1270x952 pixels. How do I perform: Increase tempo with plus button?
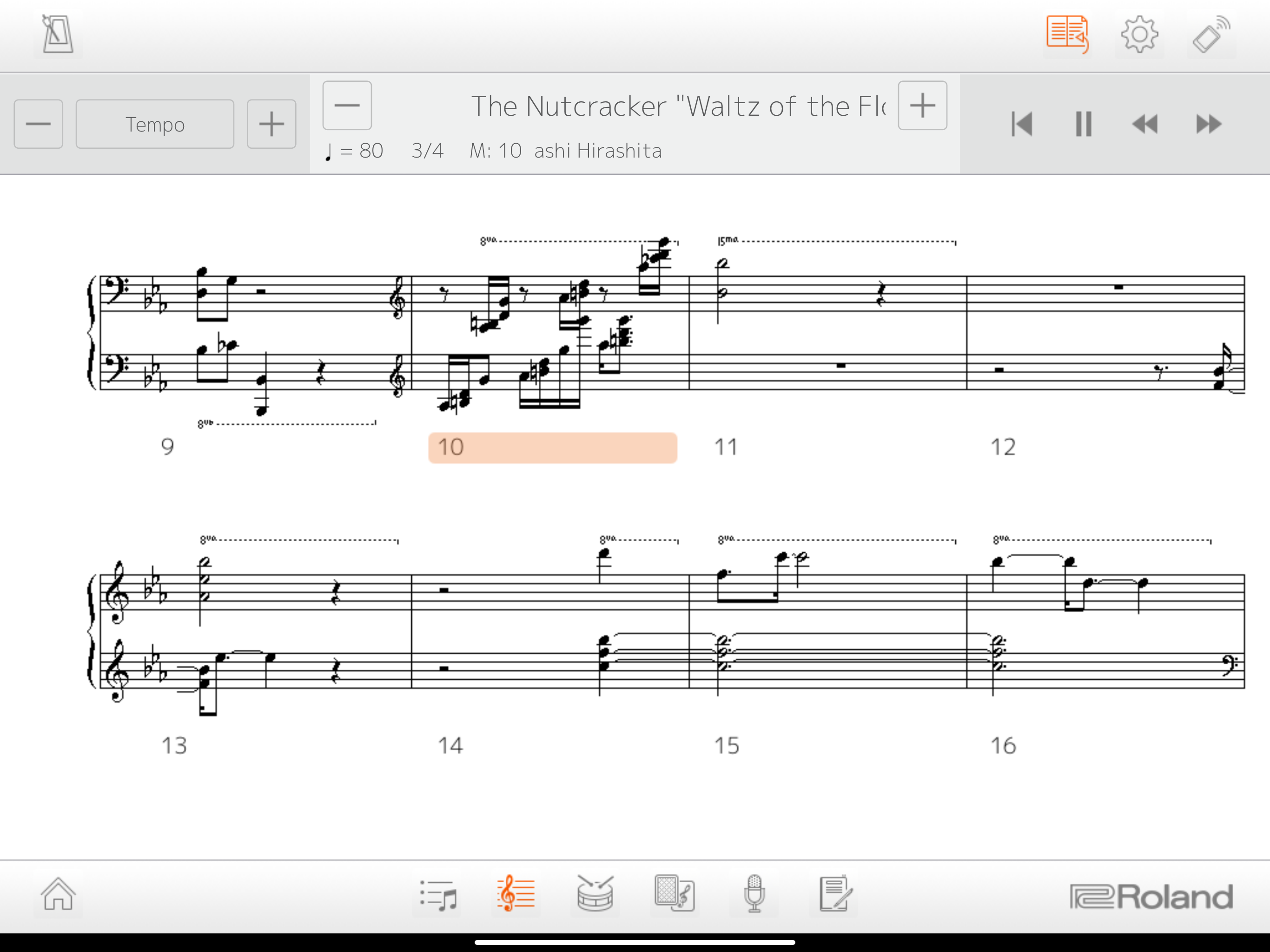(271, 124)
